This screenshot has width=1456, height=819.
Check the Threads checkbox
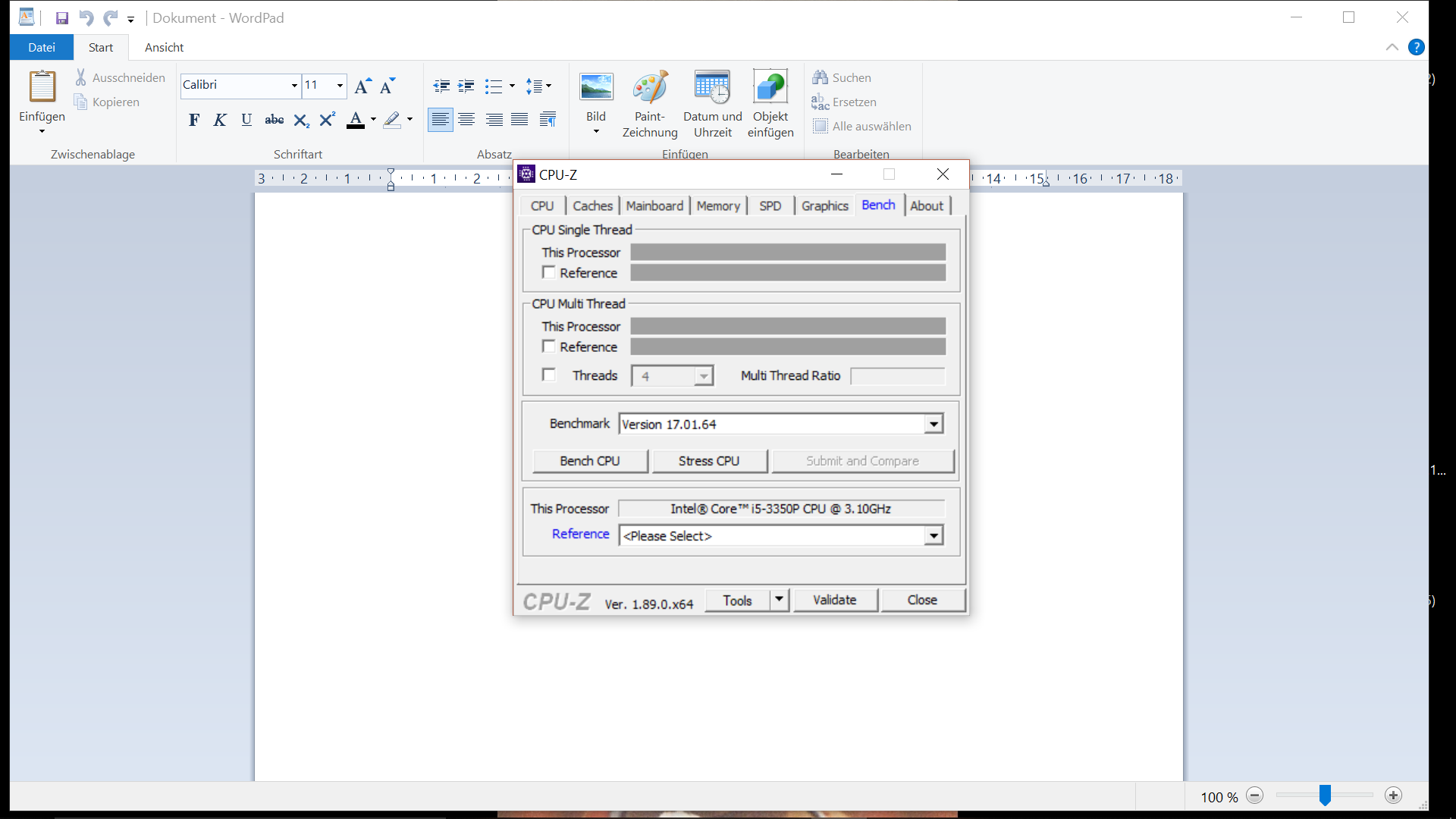549,375
